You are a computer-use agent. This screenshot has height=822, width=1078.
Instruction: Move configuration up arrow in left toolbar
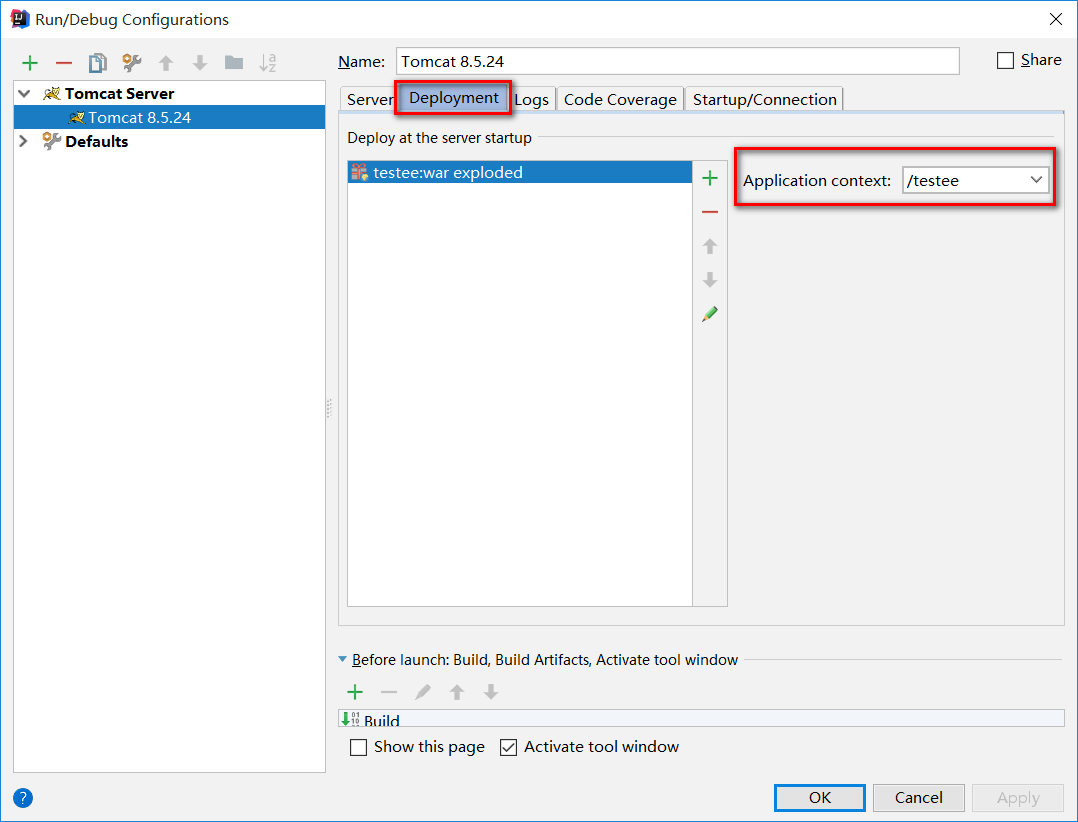tap(166, 63)
